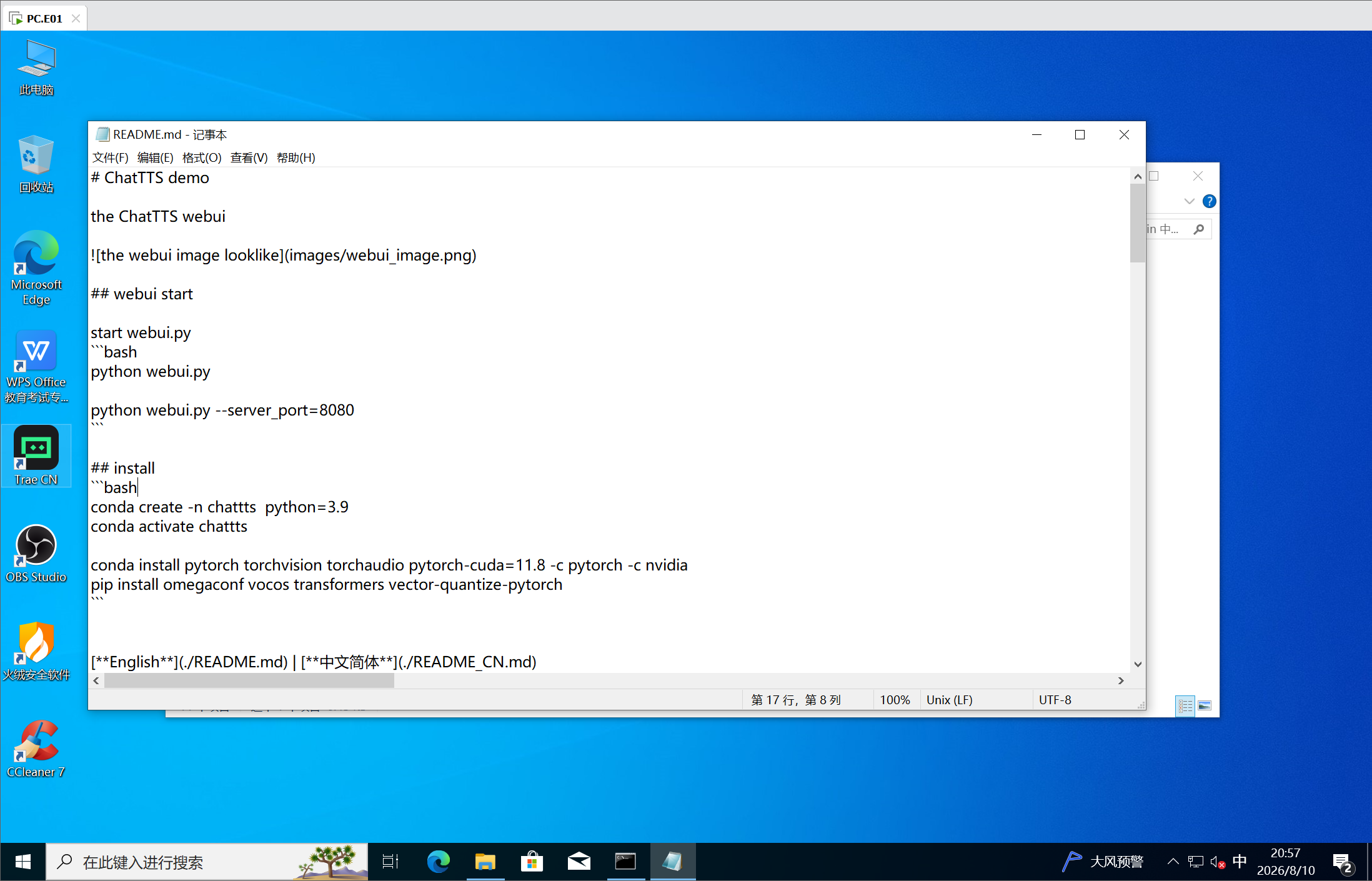Switch to the command prompt taskbar icon
The width and height of the screenshot is (1372, 881).
click(x=625, y=862)
